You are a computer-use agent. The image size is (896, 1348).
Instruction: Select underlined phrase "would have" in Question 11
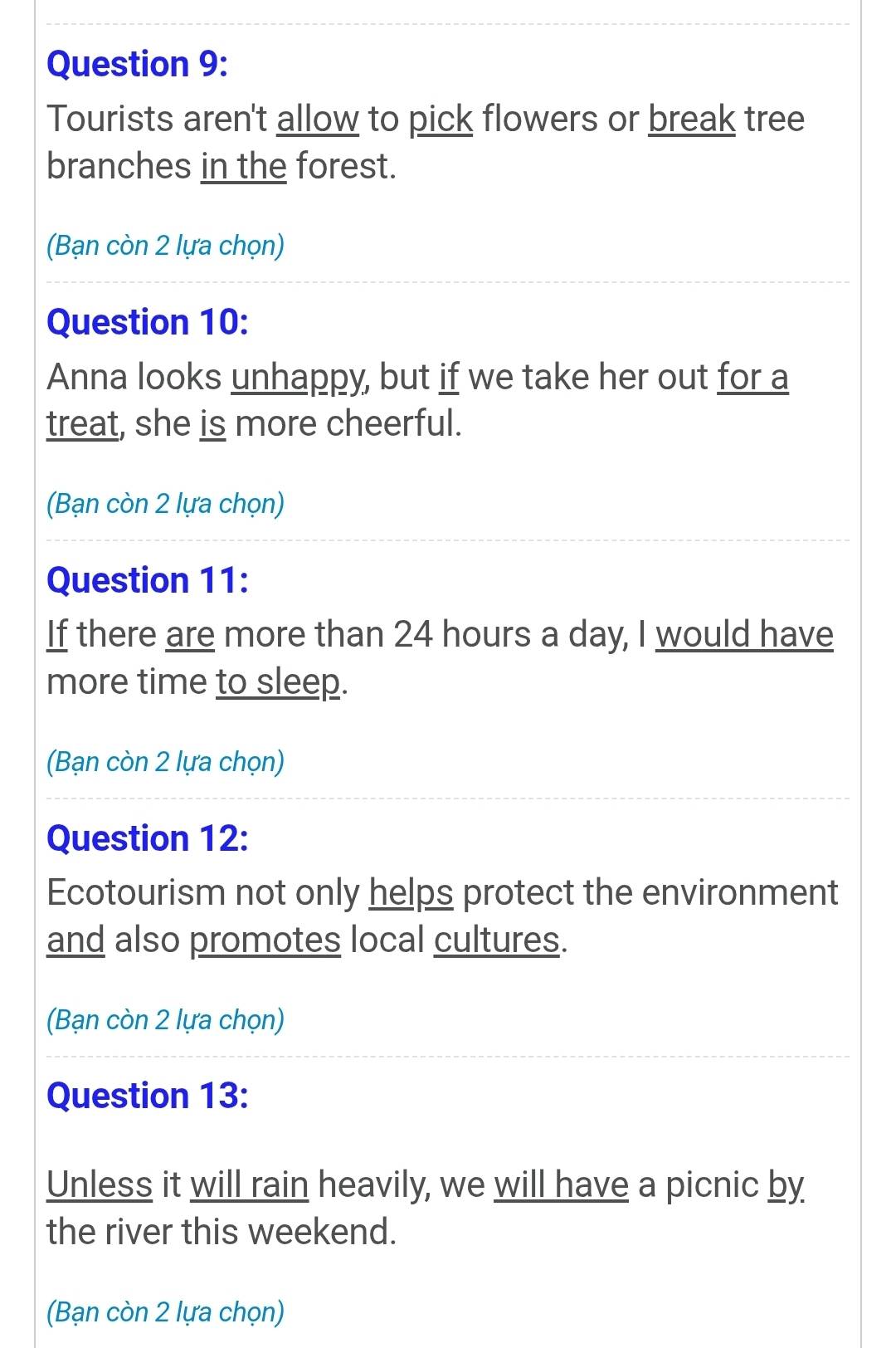point(744,635)
